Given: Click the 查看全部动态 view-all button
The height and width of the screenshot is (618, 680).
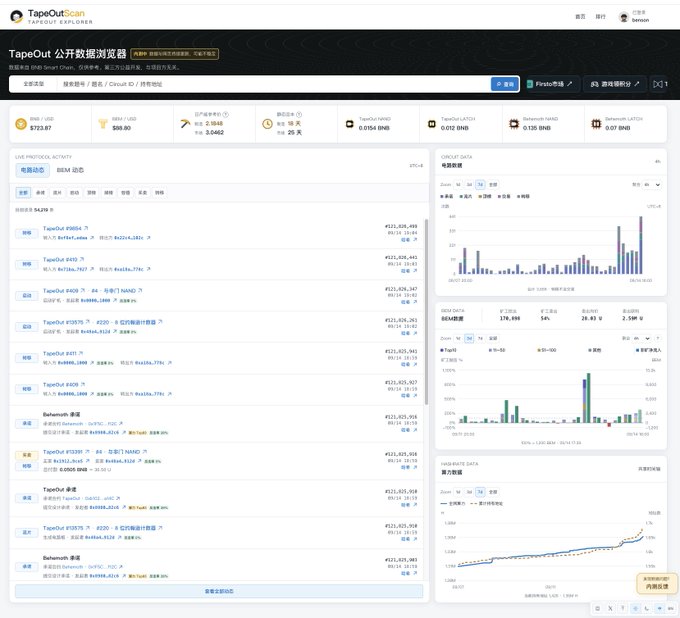Looking at the screenshot, I should pos(219,591).
